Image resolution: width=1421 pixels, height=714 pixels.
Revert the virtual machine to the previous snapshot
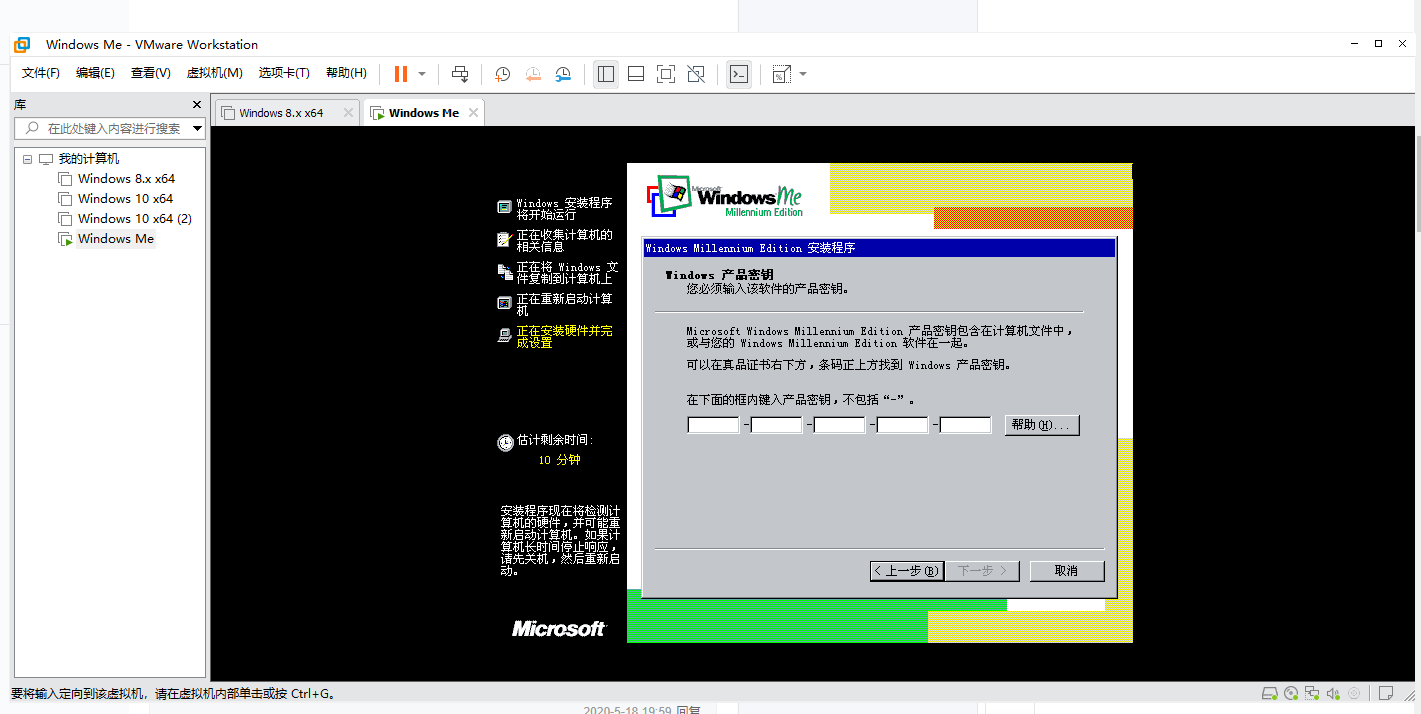click(533, 74)
